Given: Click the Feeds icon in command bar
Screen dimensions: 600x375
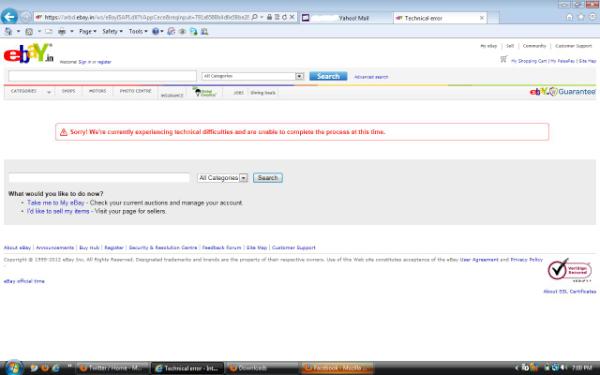Looking at the screenshot, I should click(x=29, y=31).
